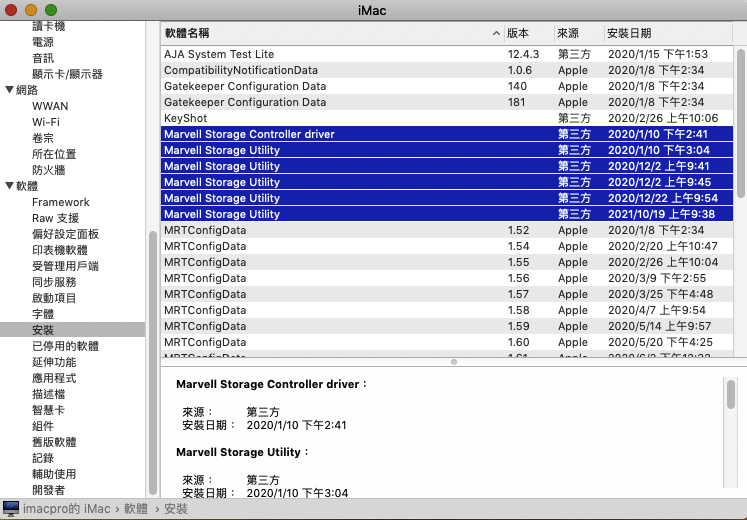Viewport: 747px width, 520px height.
Task: Collapse the 網路 section in sidebar
Action: coord(9,90)
